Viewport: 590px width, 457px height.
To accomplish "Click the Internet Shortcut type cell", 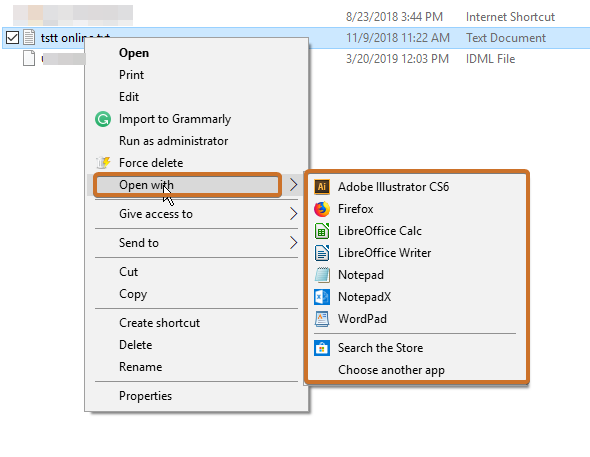I will coord(510,17).
